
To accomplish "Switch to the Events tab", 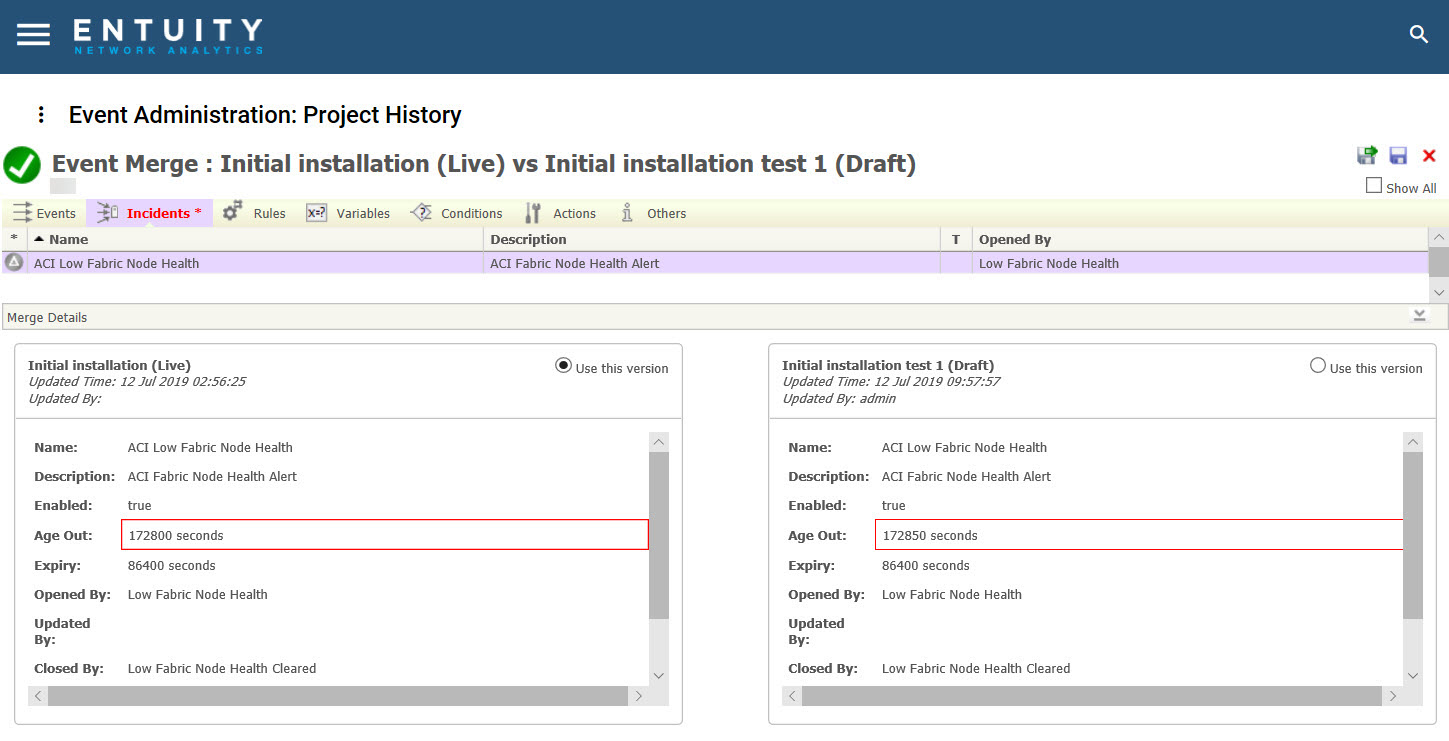I will (44, 213).
